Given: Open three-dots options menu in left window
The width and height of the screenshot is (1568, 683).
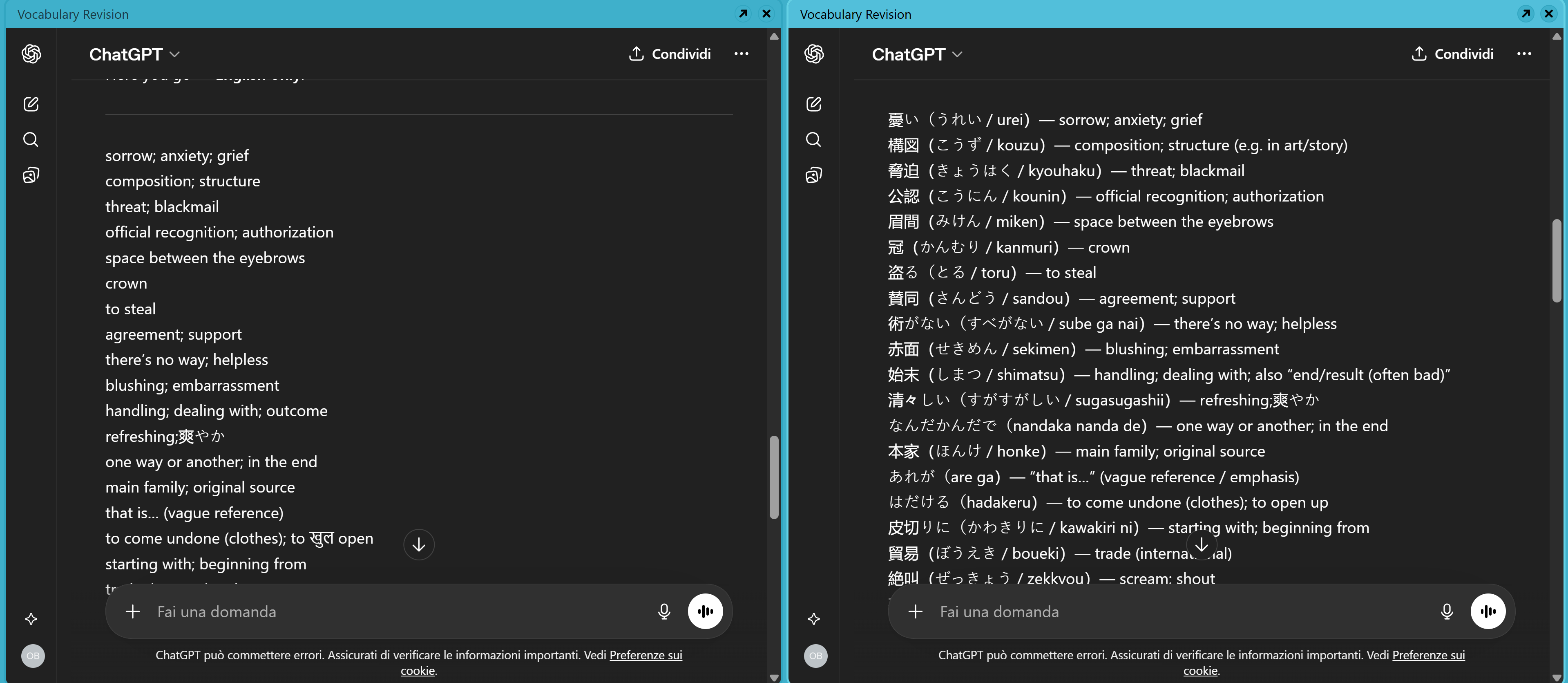Looking at the screenshot, I should 741,54.
